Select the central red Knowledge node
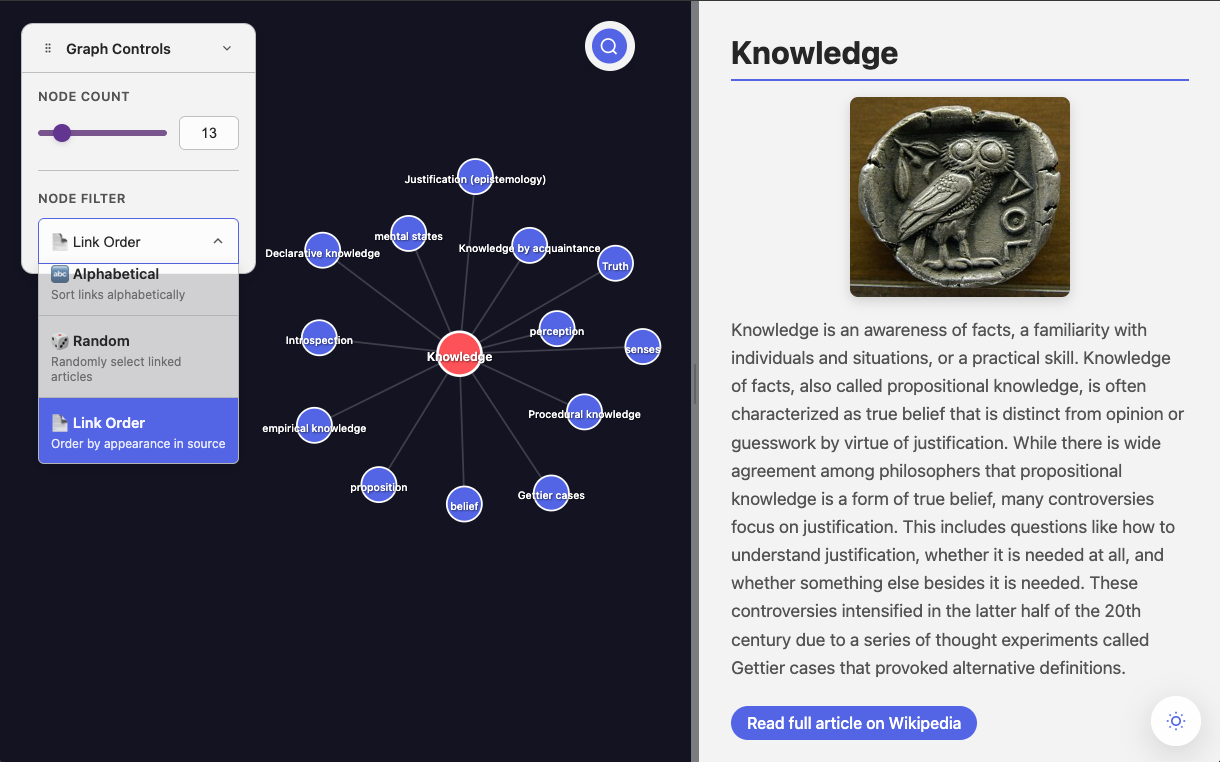Viewport: 1220px width, 762px height. tap(459, 354)
